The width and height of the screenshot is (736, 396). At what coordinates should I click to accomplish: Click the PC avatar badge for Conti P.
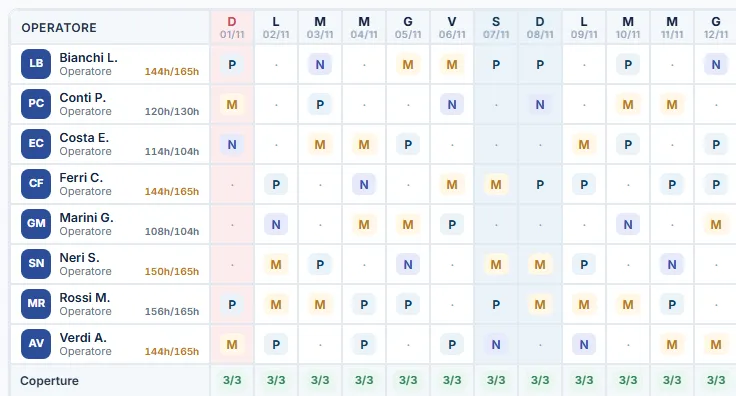(36, 104)
